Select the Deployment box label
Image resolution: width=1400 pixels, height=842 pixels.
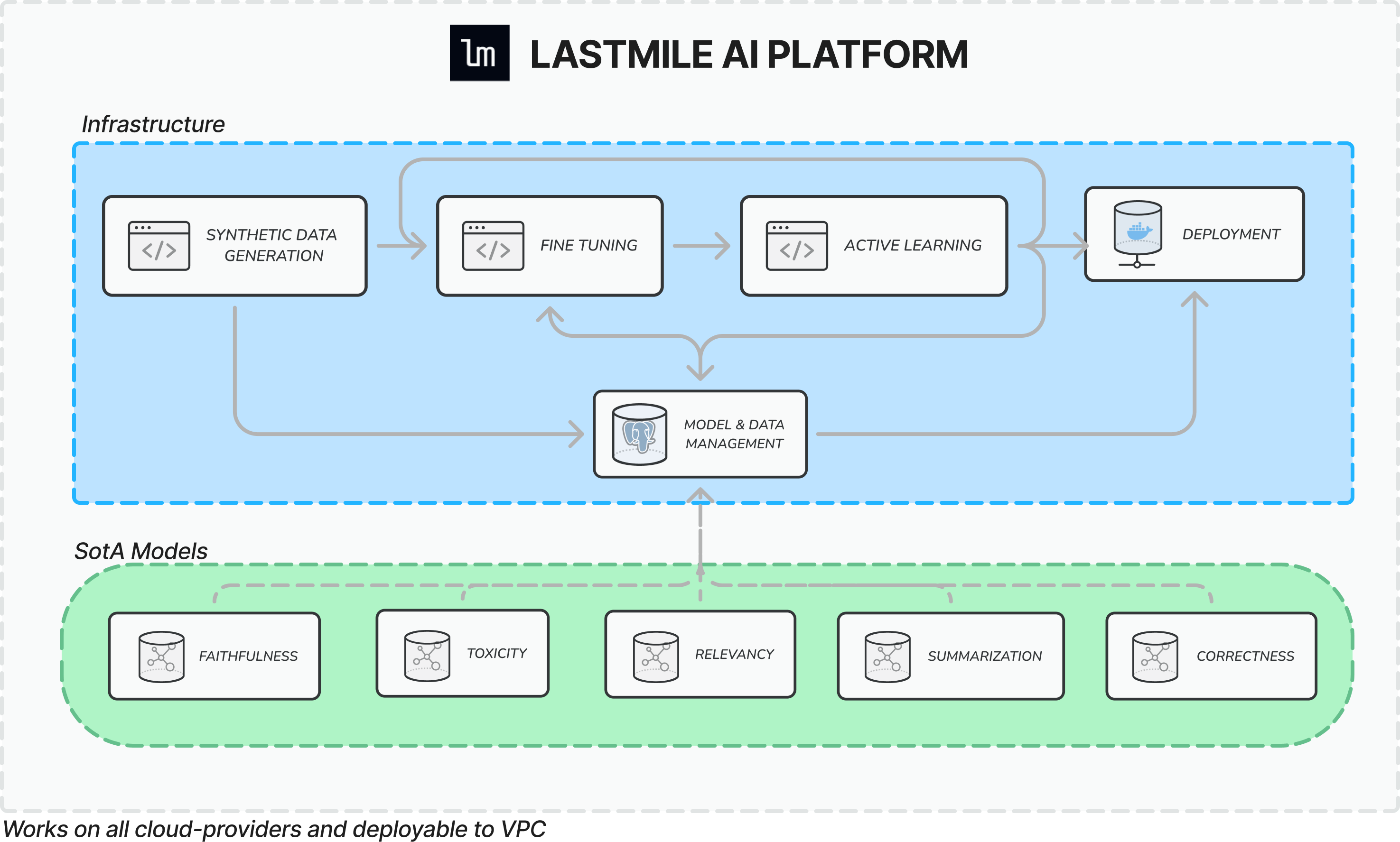tap(1232, 234)
